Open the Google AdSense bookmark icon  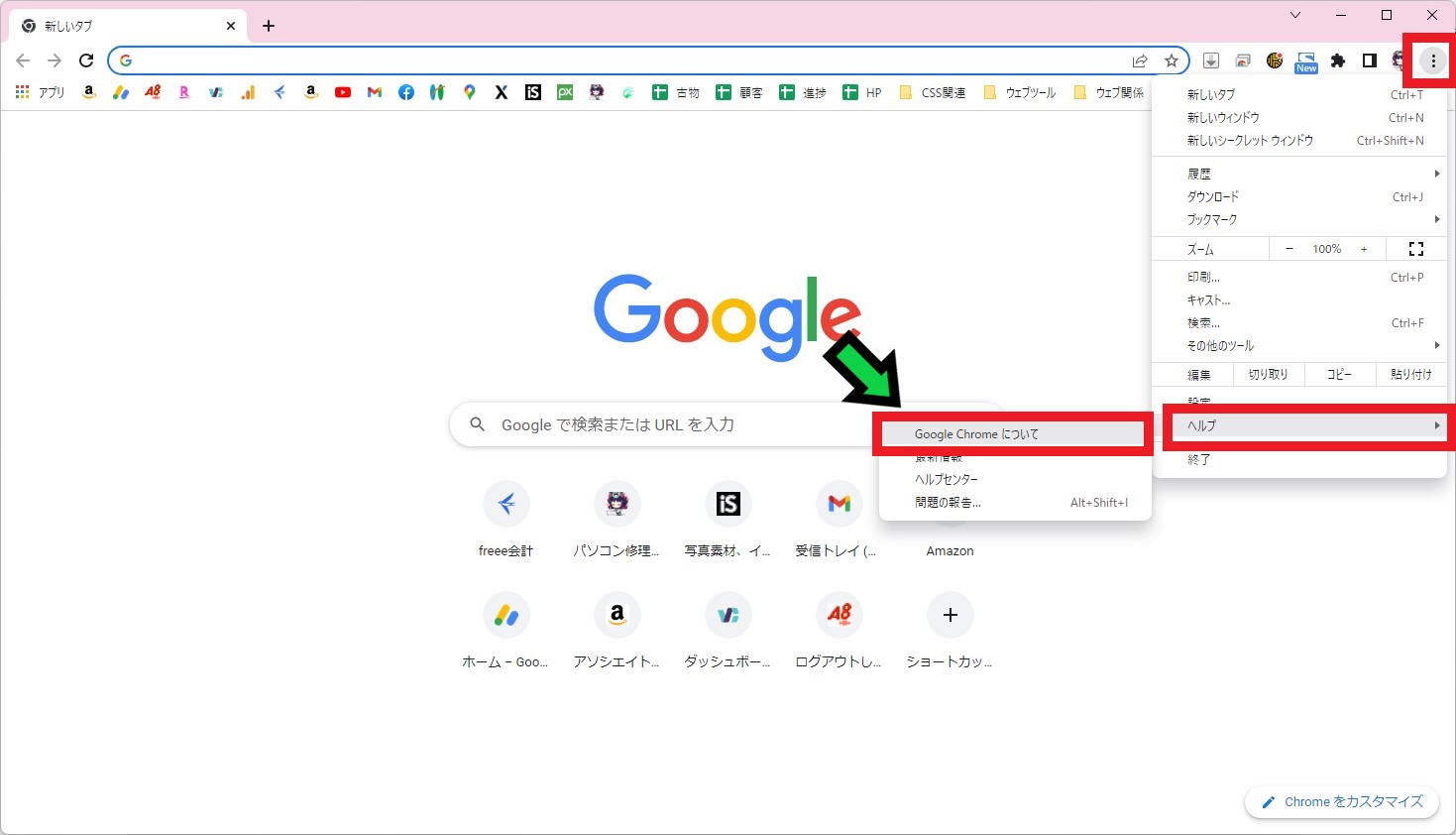tap(121, 92)
